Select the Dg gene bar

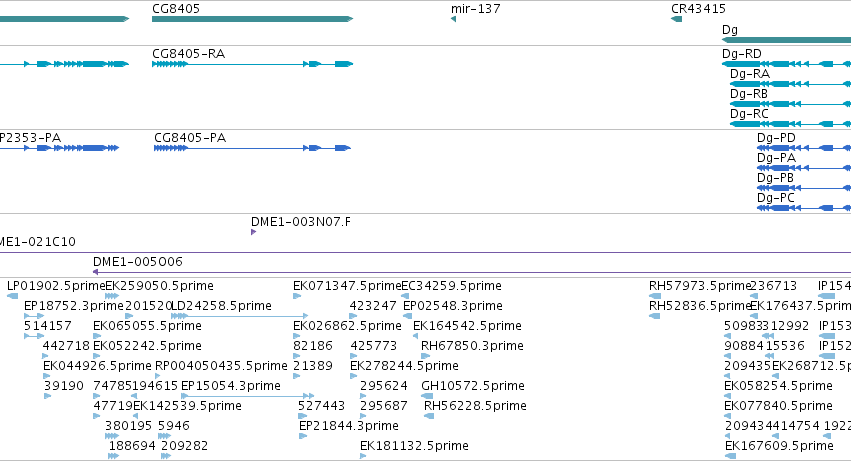click(786, 40)
